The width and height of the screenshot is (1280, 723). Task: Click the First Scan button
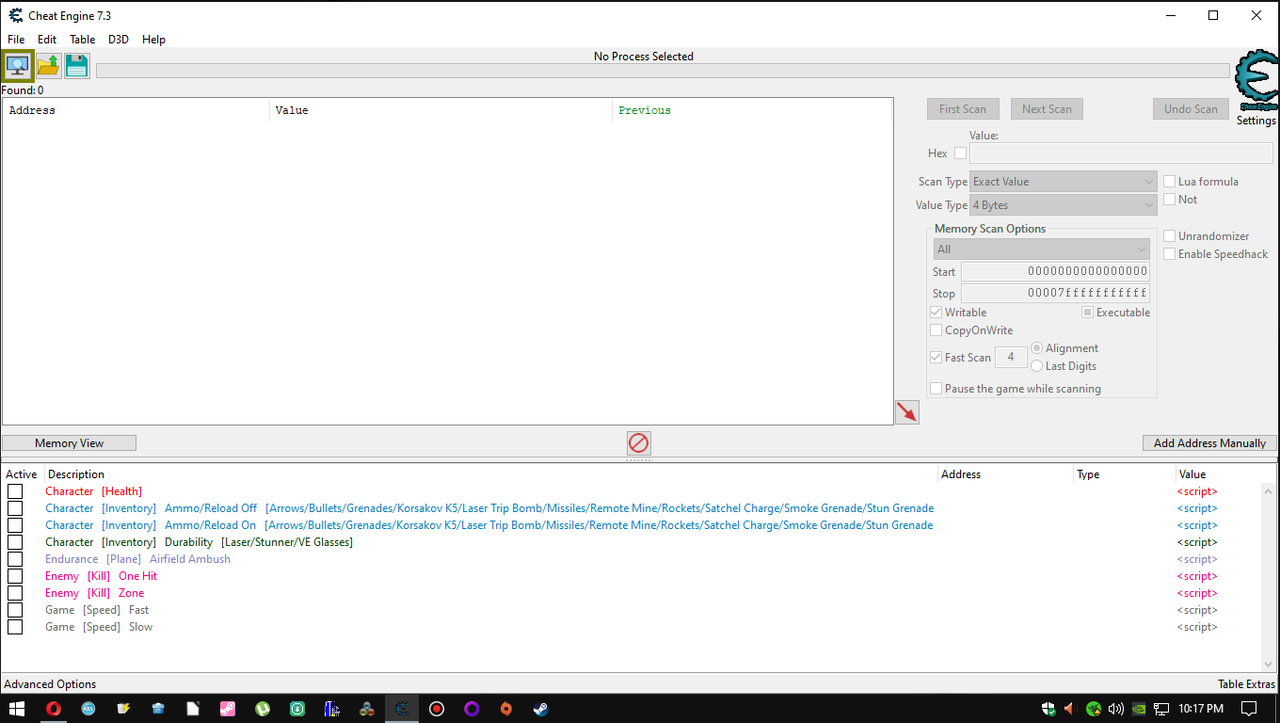pyautogui.click(x=962, y=109)
